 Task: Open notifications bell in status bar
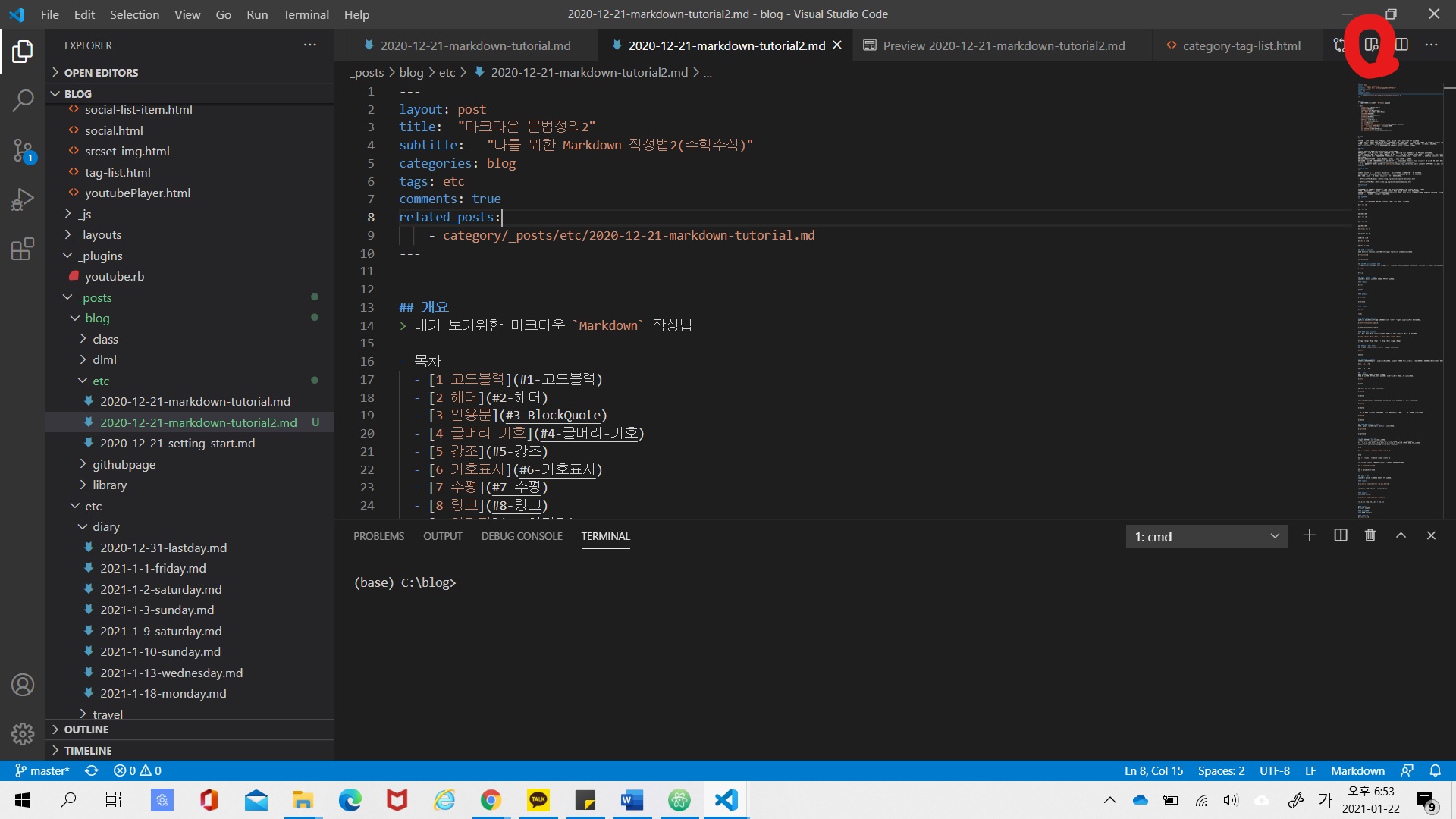pos(1435,770)
